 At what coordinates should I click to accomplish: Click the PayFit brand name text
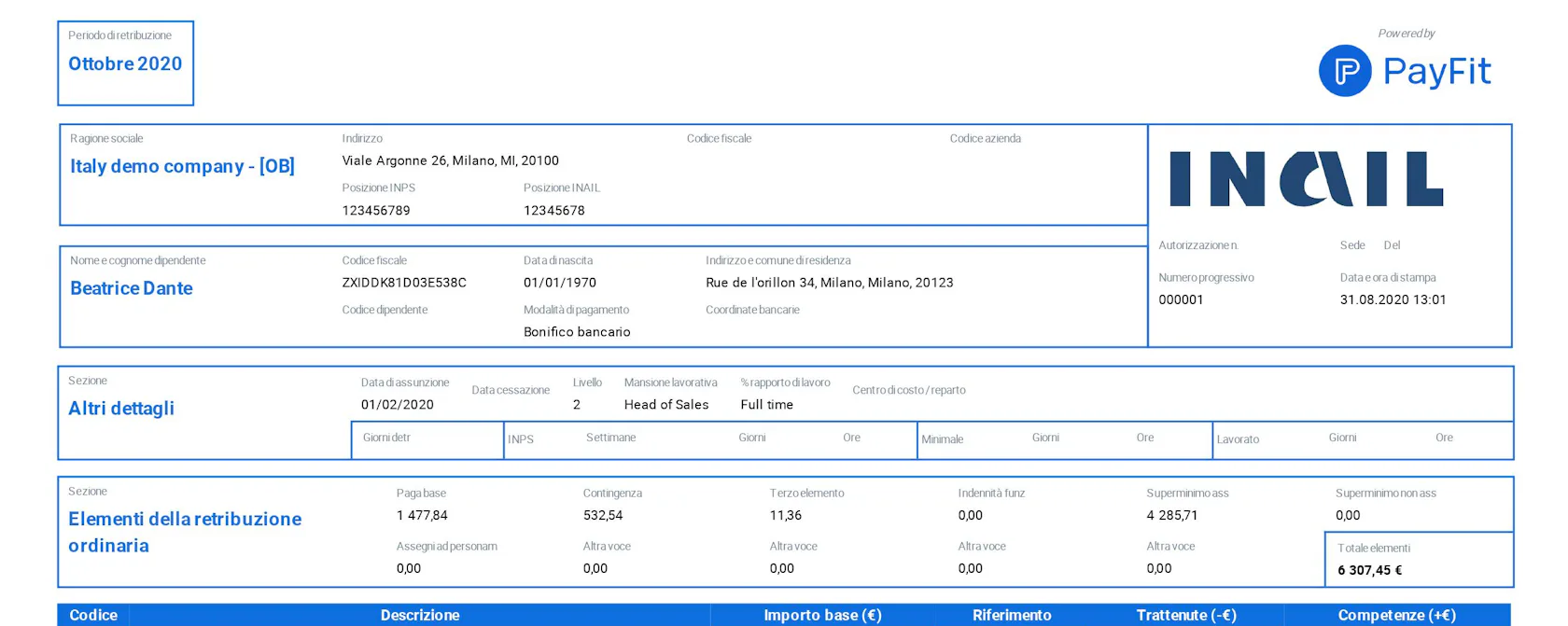click(x=1436, y=72)
